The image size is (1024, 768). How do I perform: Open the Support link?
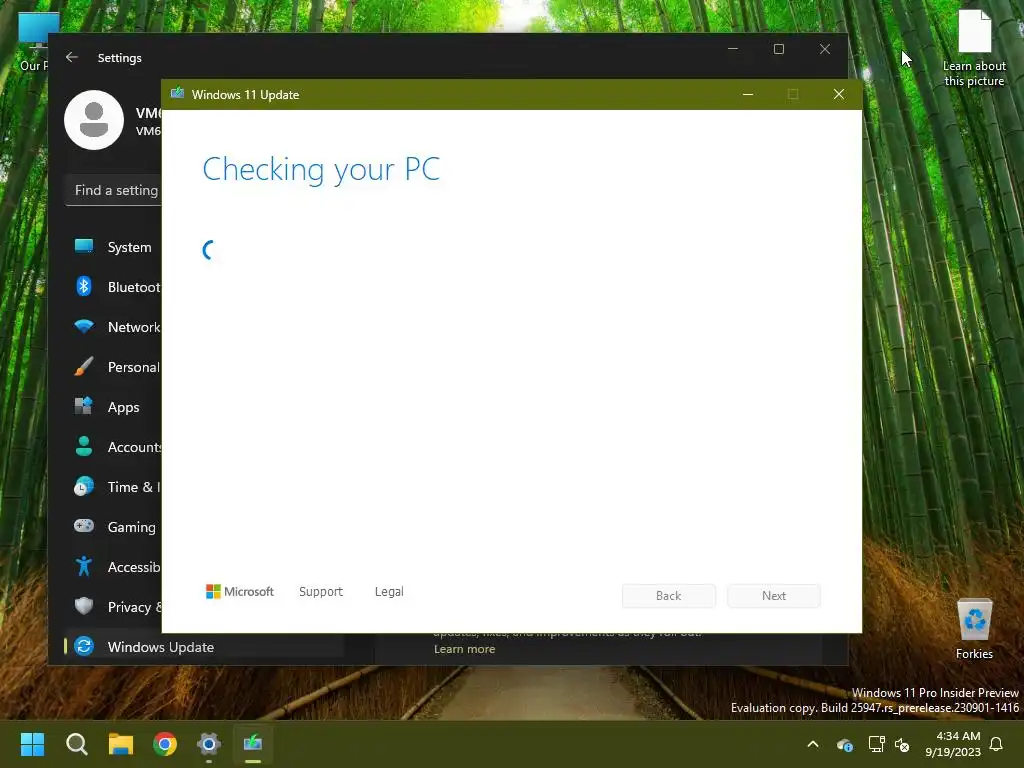point(321,592)
